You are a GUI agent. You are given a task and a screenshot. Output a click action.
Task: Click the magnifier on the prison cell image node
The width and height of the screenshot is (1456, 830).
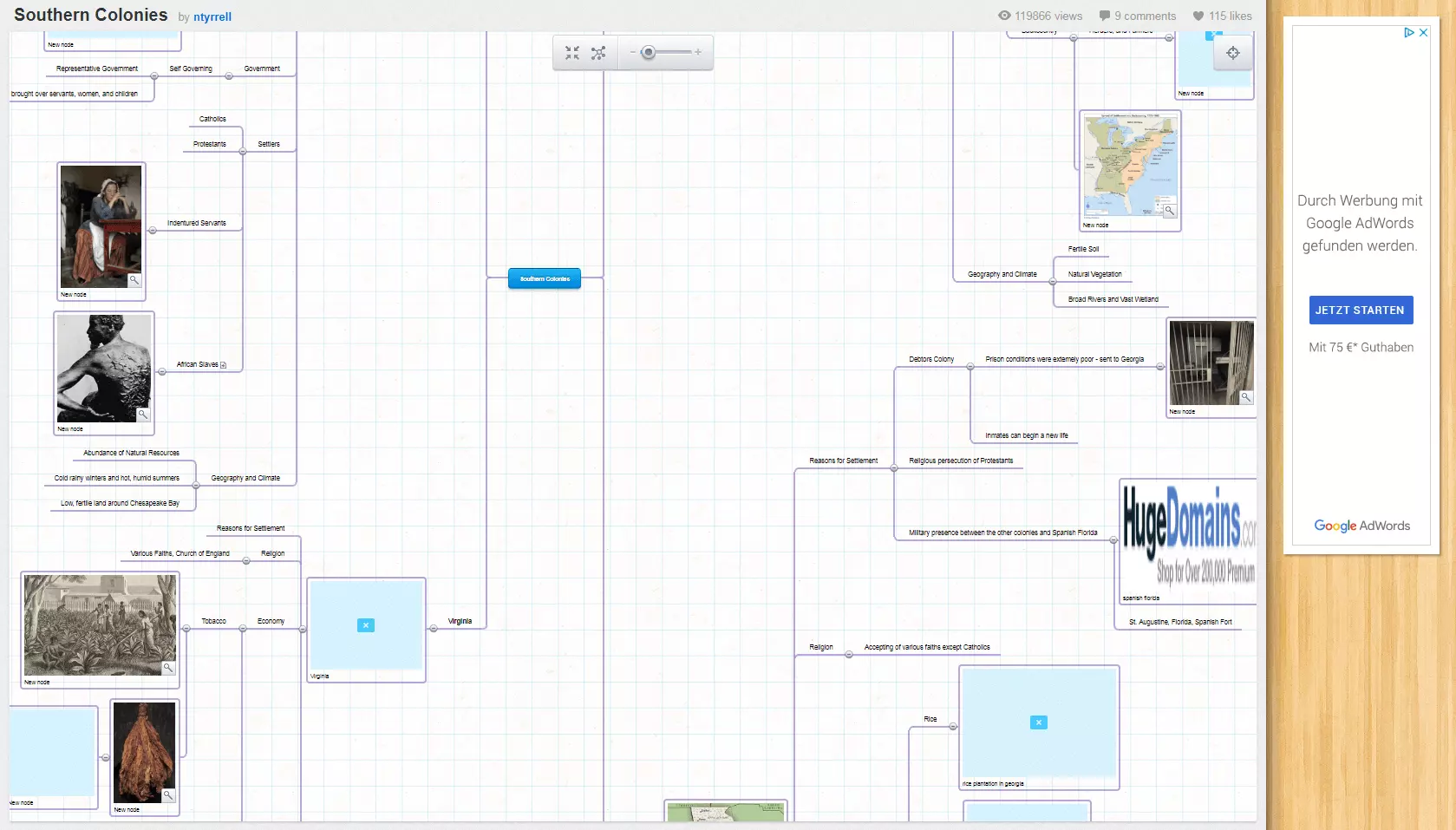point(1246,397)
